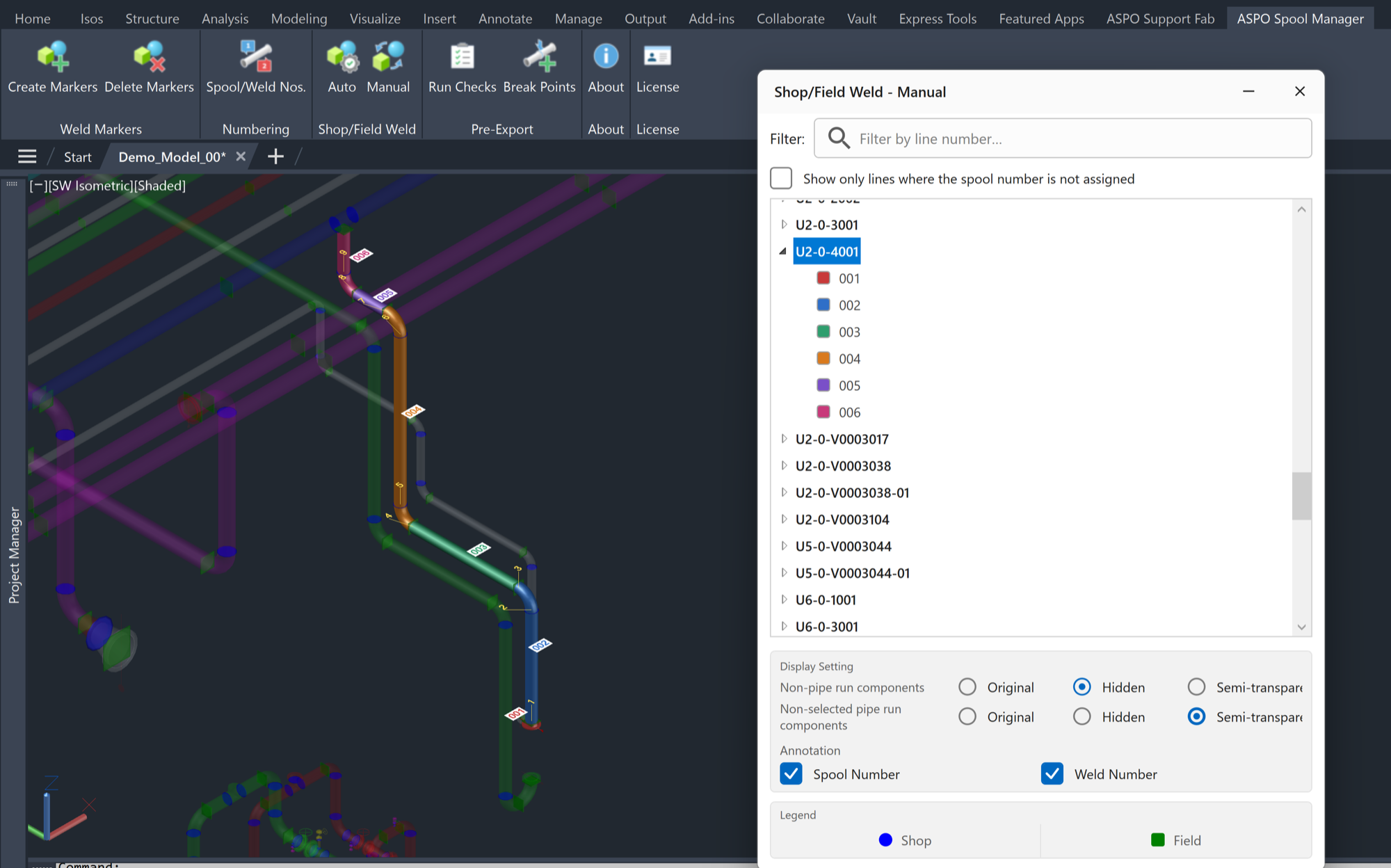Open the Manual shop/field weld tool
The image size is (1391, 868).
coord(388,56)
